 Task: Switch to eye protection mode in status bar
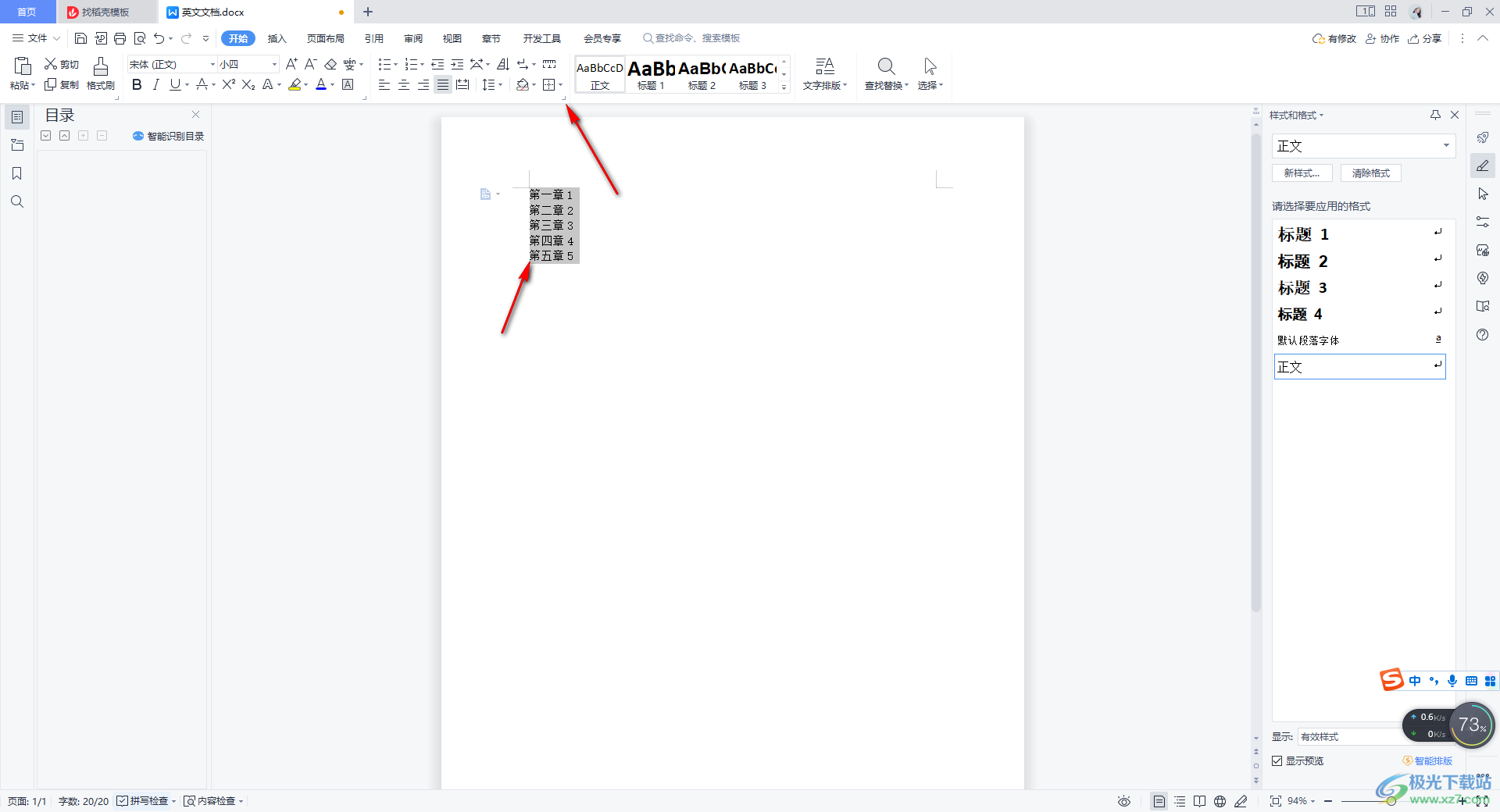click(1123, 801)
